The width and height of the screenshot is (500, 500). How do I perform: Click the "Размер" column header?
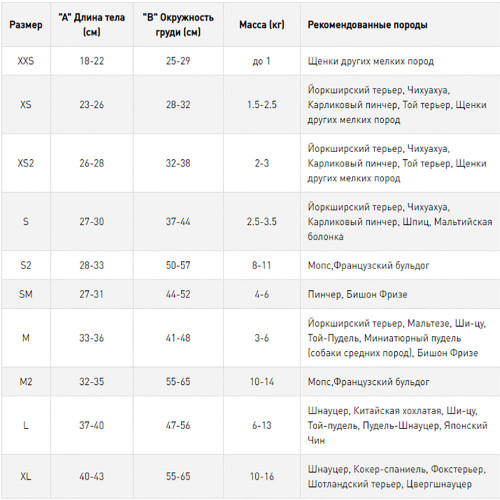[x=26, y=25]
